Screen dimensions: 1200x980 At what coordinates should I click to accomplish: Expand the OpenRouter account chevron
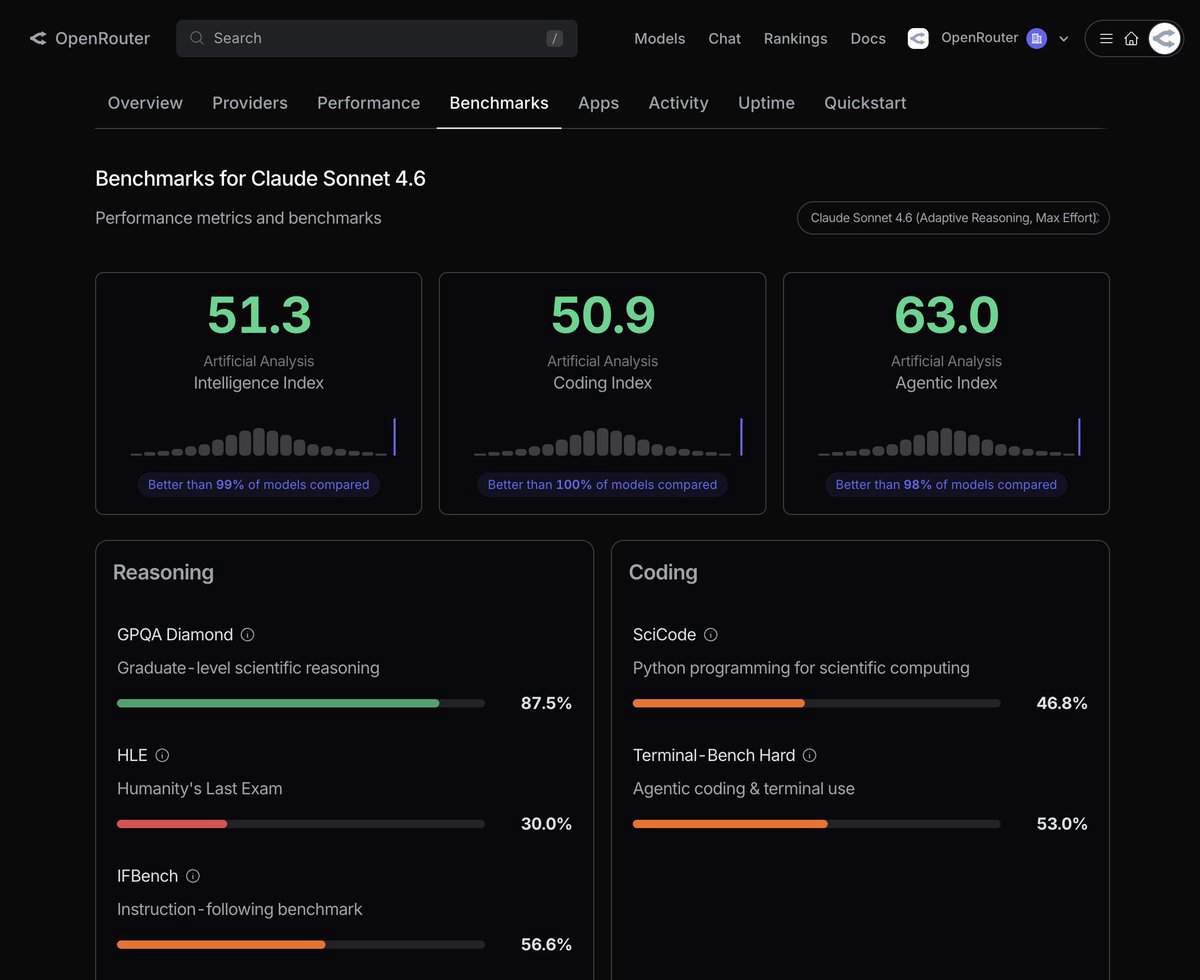click(x=1064, y=39)
